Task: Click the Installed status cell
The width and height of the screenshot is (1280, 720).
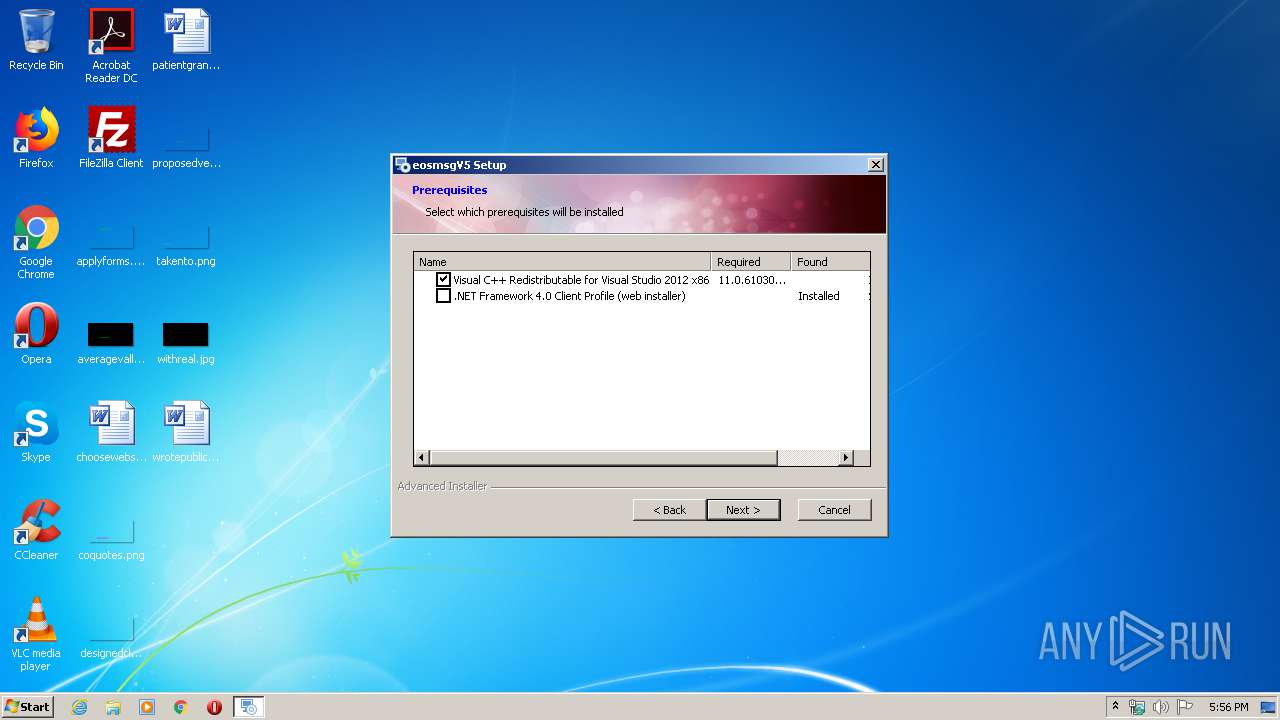Action: pos(819,296)
